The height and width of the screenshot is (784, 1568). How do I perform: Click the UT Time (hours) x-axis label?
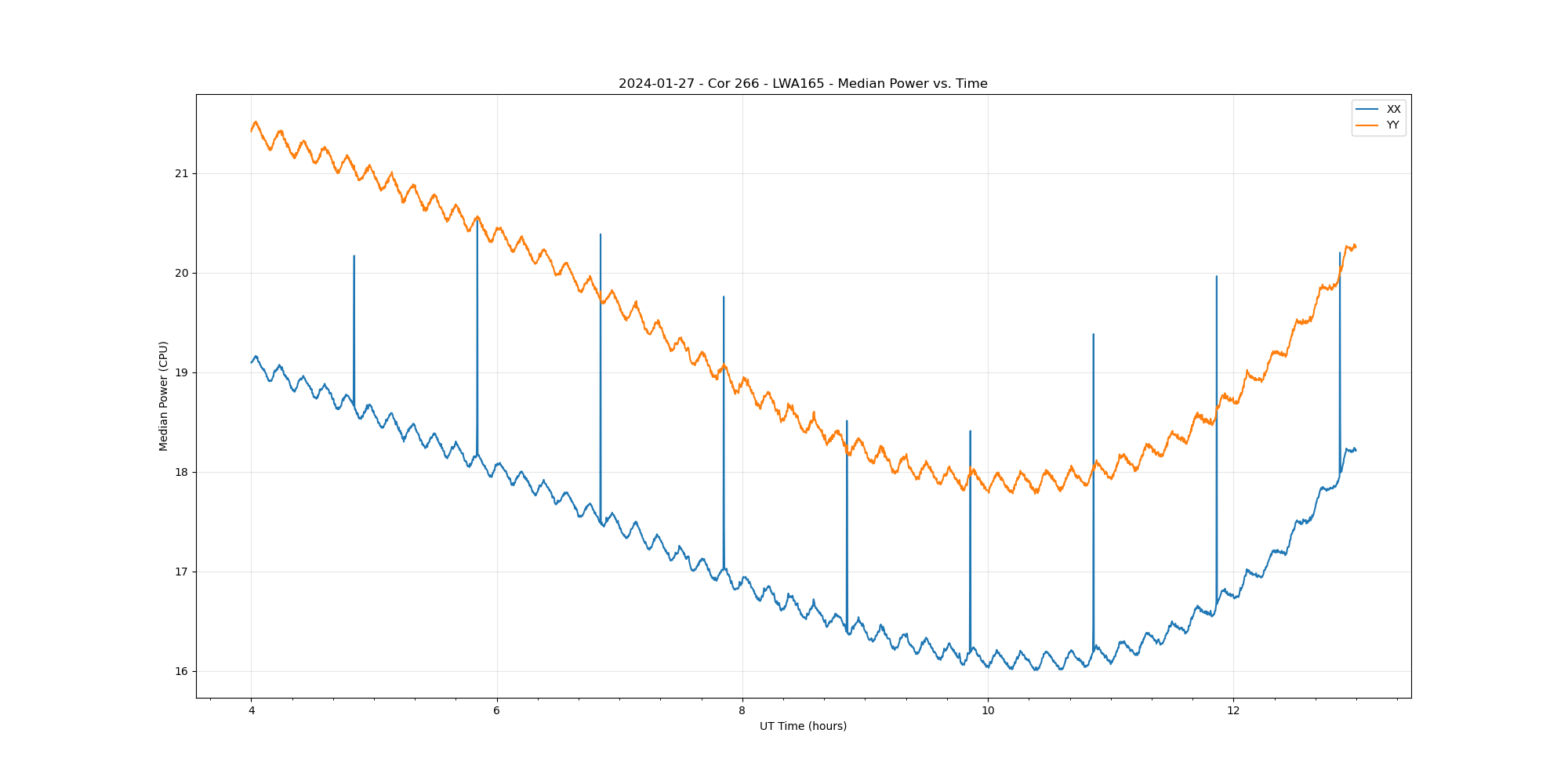803,726
